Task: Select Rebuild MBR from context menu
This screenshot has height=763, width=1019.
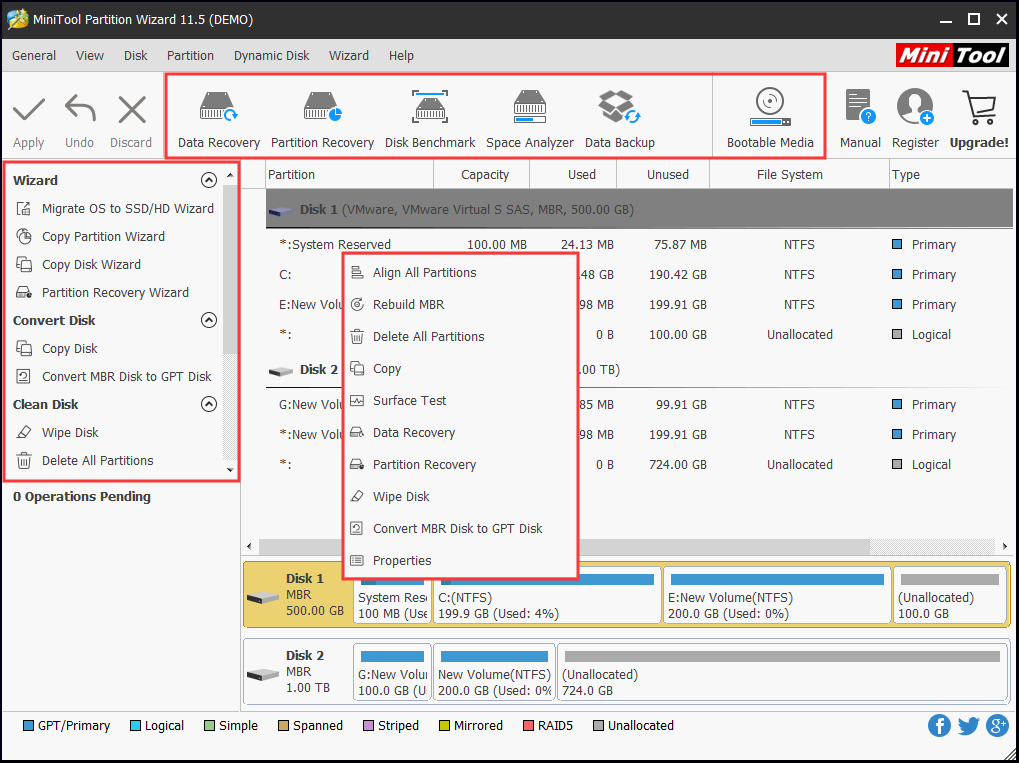Action: point(460,304)
